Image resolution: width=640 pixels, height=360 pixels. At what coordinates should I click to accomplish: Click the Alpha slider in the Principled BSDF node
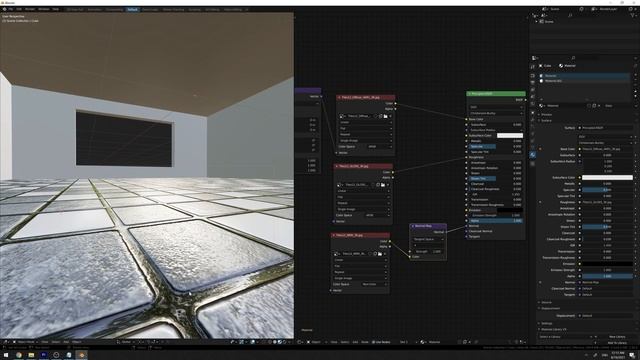click(496, 221)
